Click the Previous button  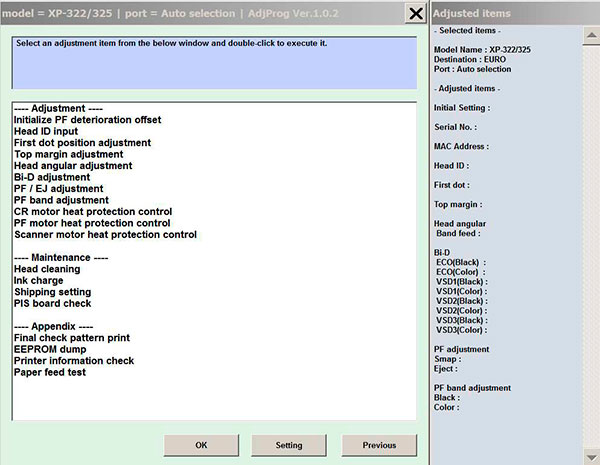(379, 445)
